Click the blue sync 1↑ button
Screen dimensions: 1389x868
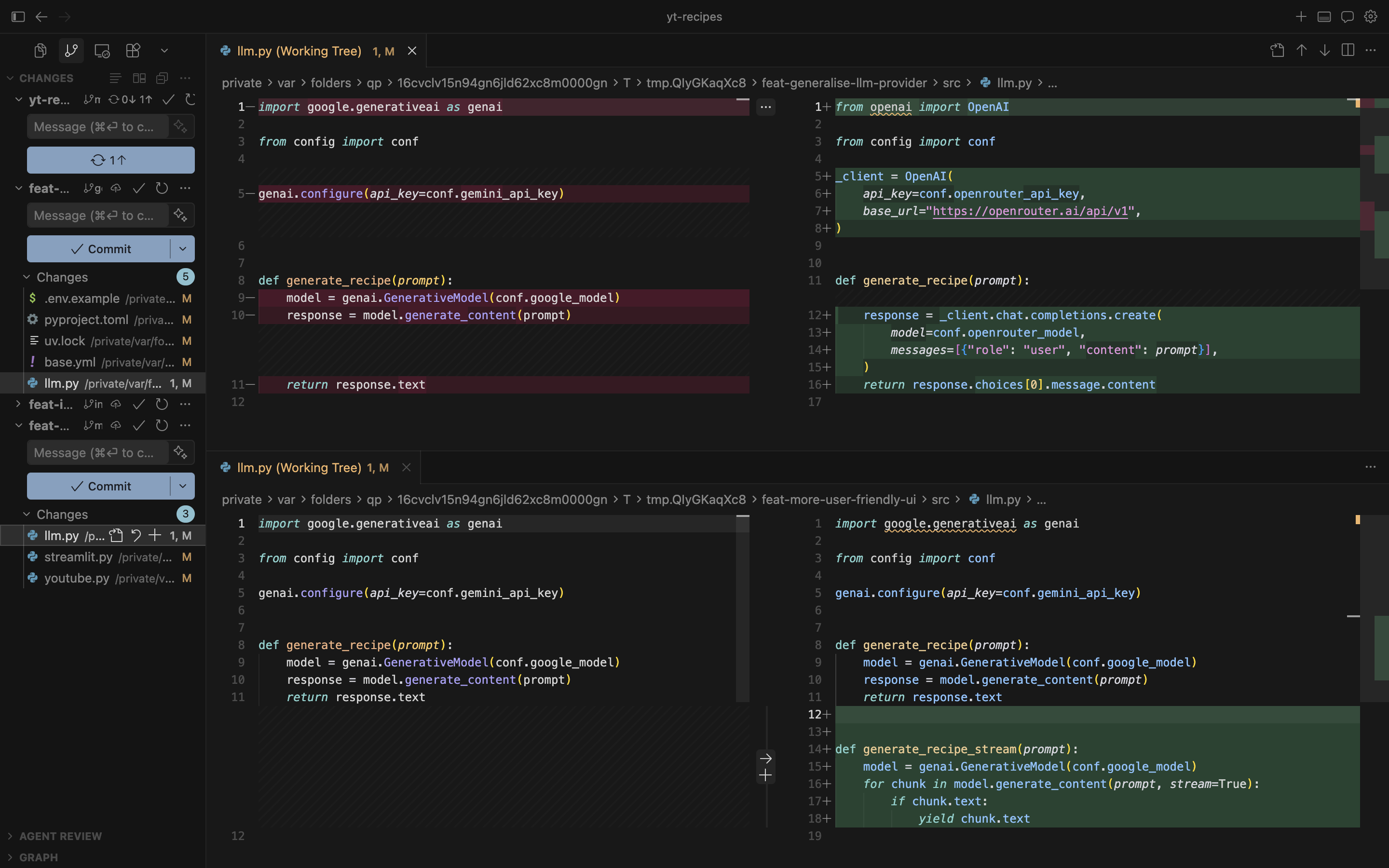click(111, 160)
